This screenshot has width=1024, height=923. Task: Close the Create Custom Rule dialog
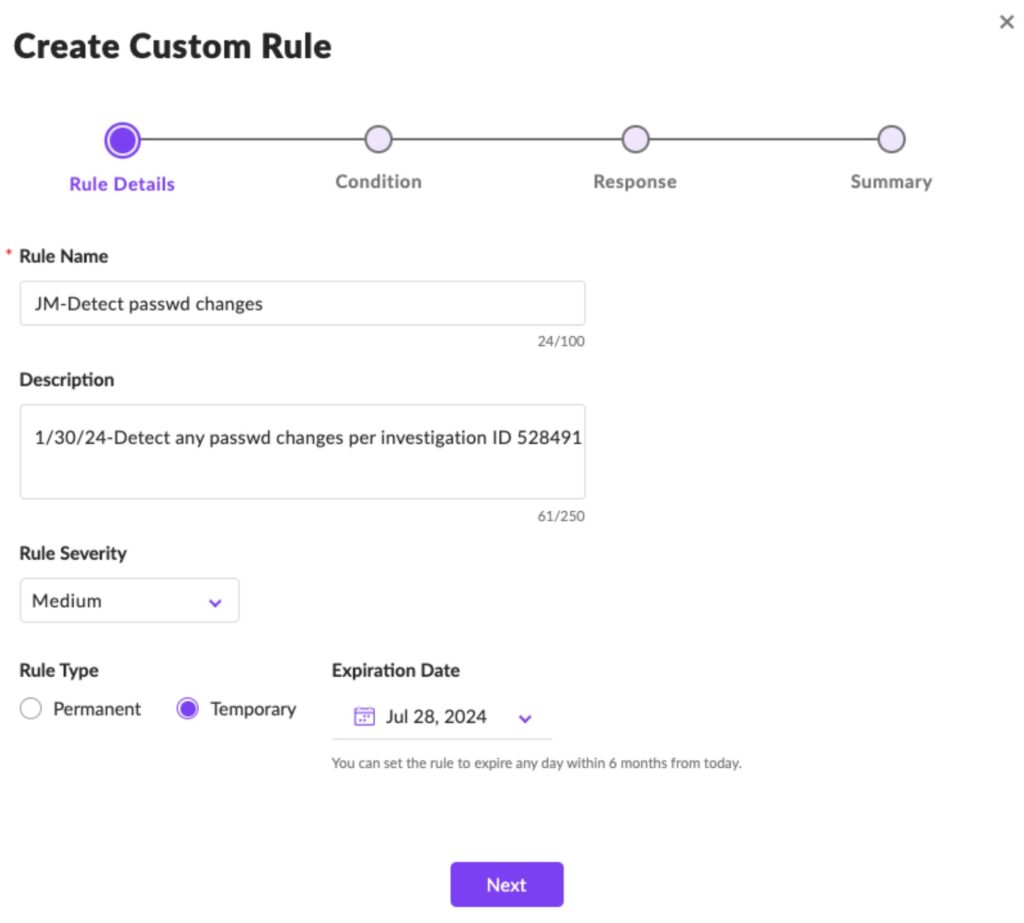[1006, 21]
